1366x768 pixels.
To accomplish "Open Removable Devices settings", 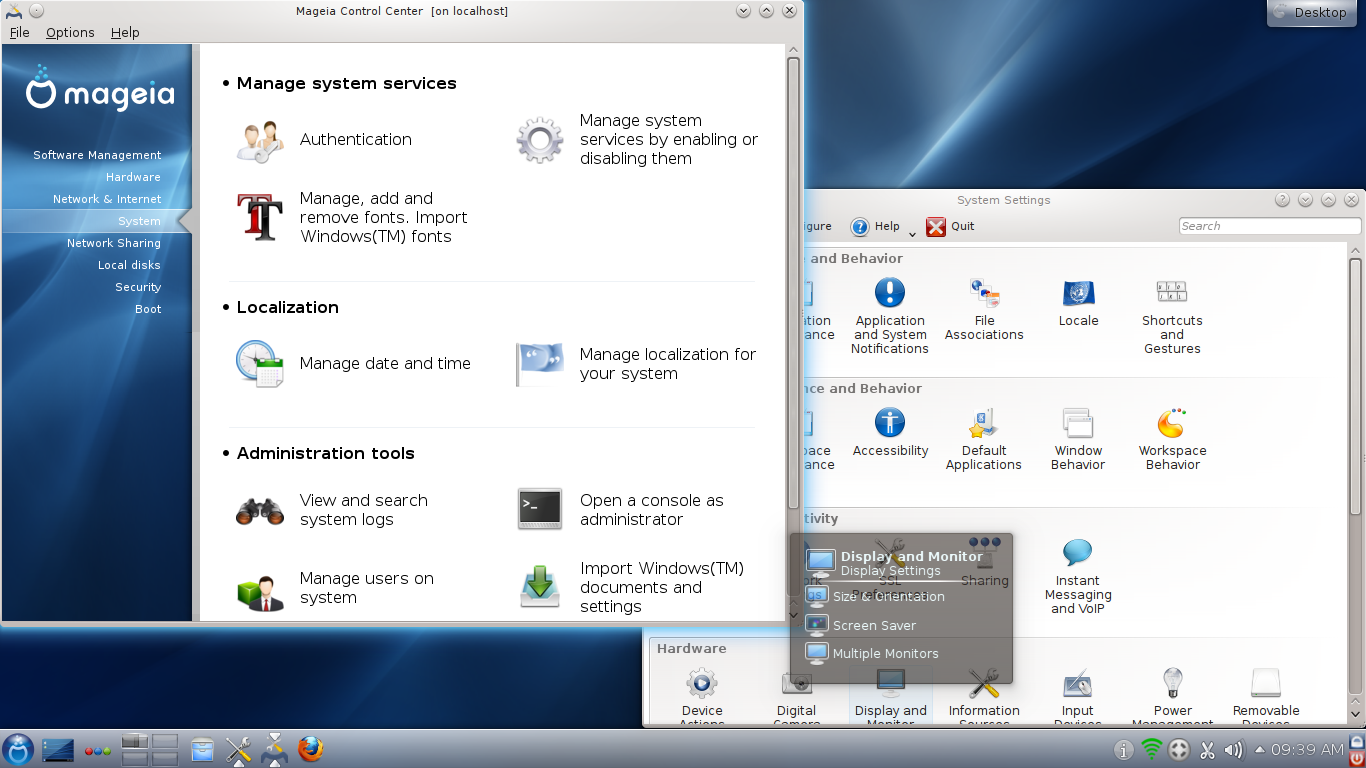I will [1266, 696].
